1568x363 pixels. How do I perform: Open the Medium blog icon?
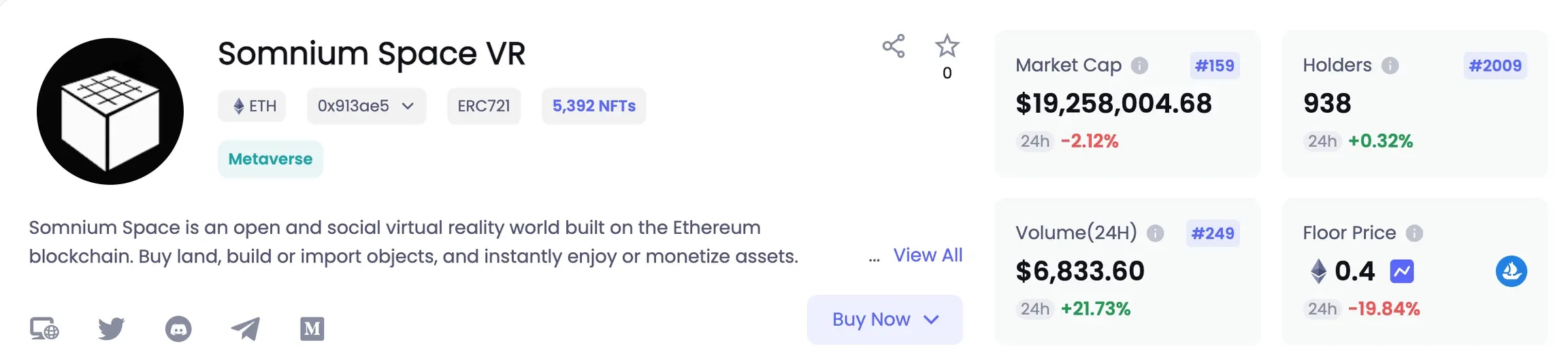pos(312,329)
